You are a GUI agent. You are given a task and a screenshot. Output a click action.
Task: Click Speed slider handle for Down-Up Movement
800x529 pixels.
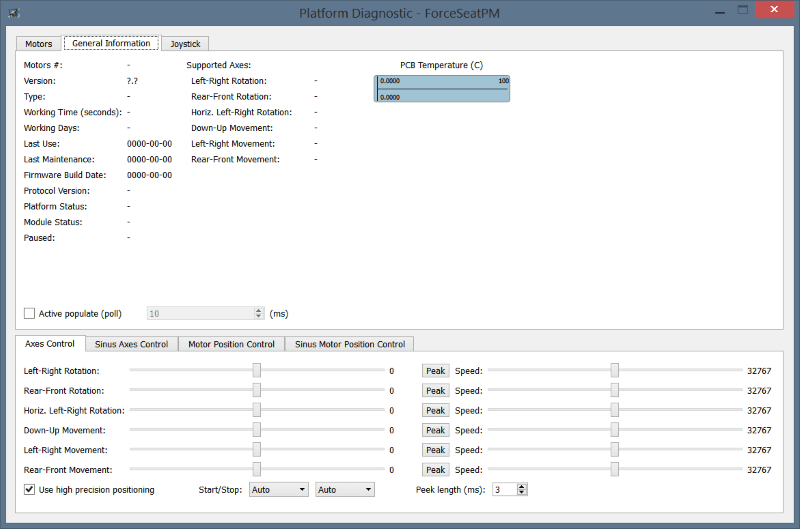[x=615, y=430]
